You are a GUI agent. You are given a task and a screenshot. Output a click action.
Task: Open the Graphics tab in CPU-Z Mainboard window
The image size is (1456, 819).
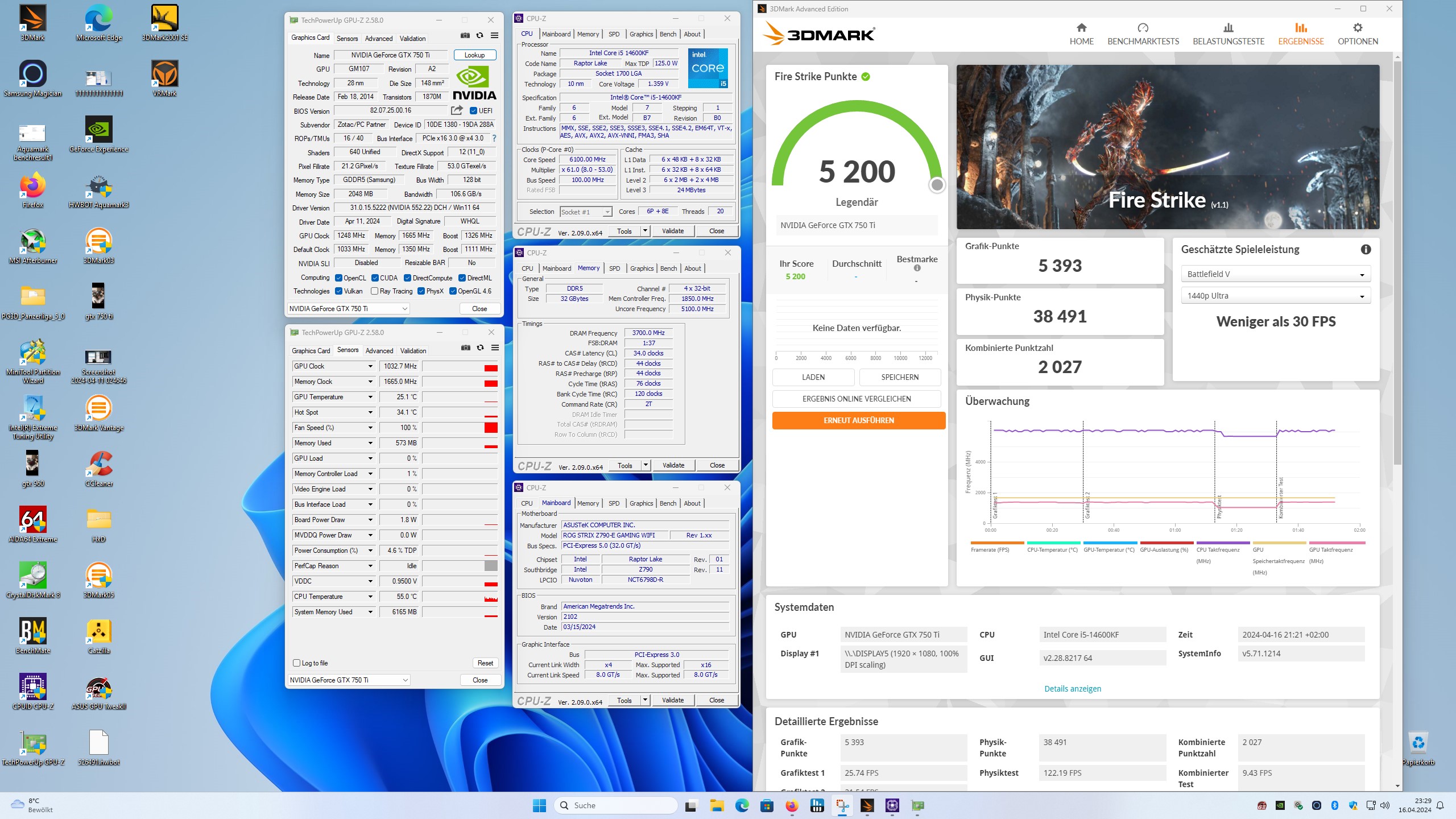pyautogui.click(x=641, y=503)
